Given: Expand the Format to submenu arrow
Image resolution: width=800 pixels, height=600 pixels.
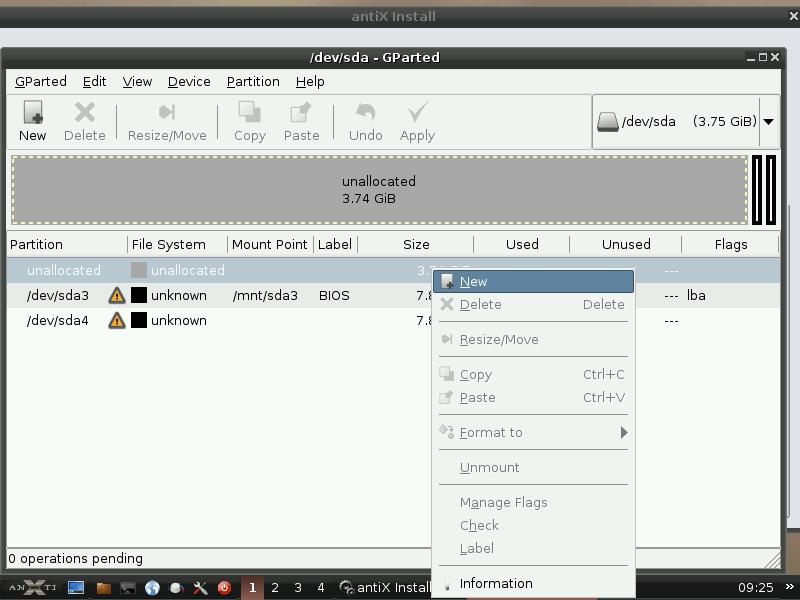Looking at the screenshot, I should [623, 433].
